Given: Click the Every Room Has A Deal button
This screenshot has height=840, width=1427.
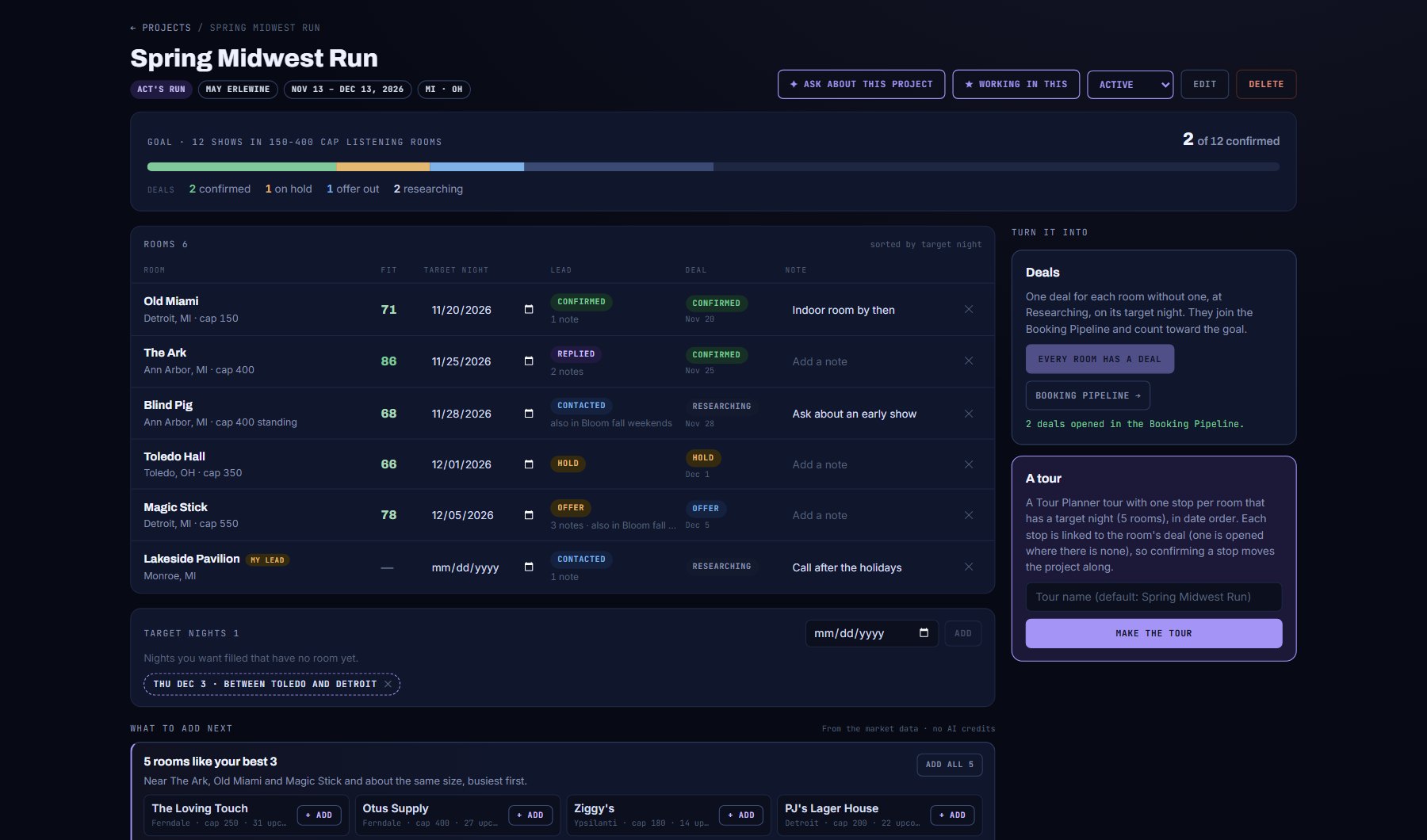Looking at the screenshot, I should (x=1100, y=359).
